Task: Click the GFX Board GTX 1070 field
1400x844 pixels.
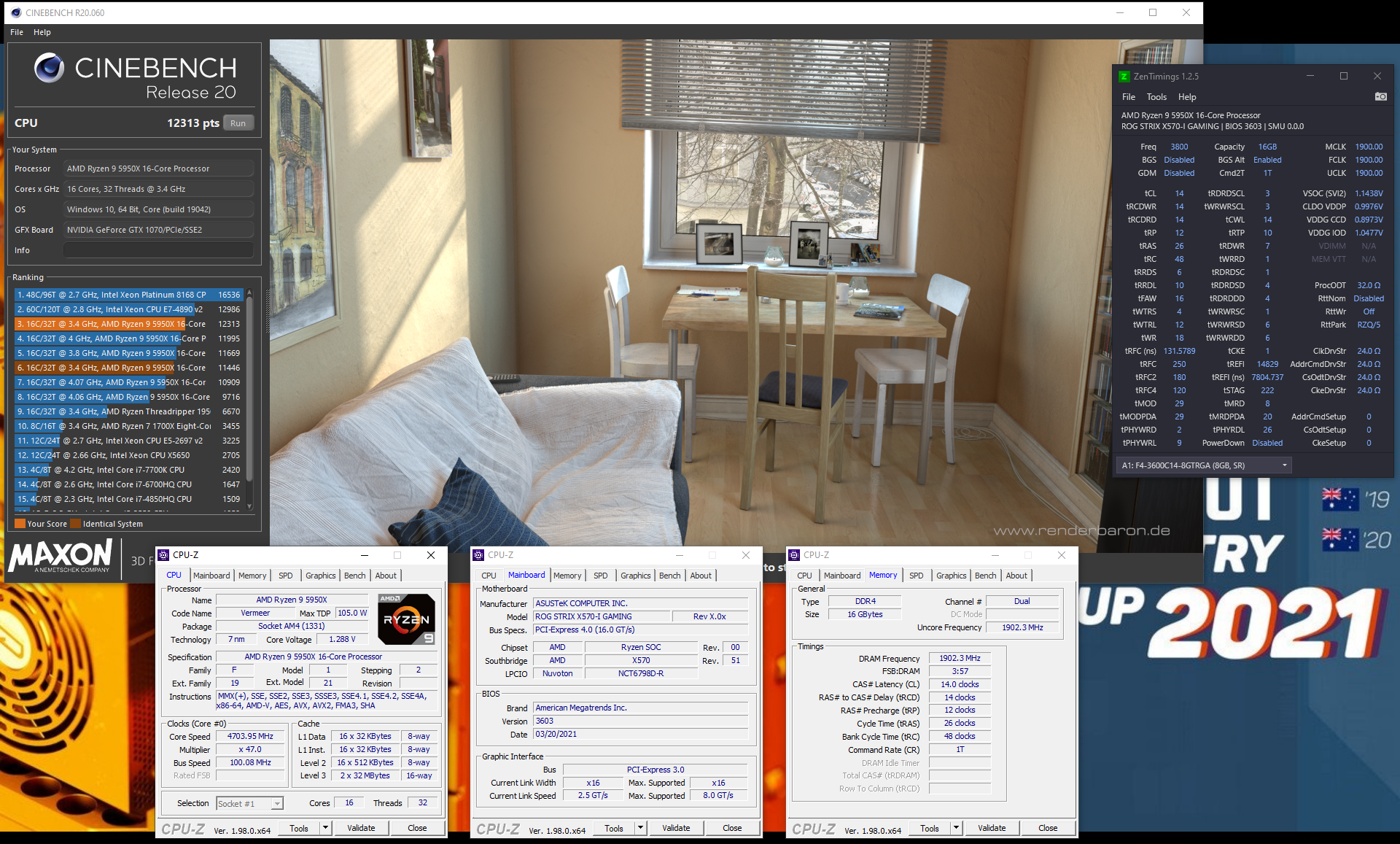Action: (158, 230)
